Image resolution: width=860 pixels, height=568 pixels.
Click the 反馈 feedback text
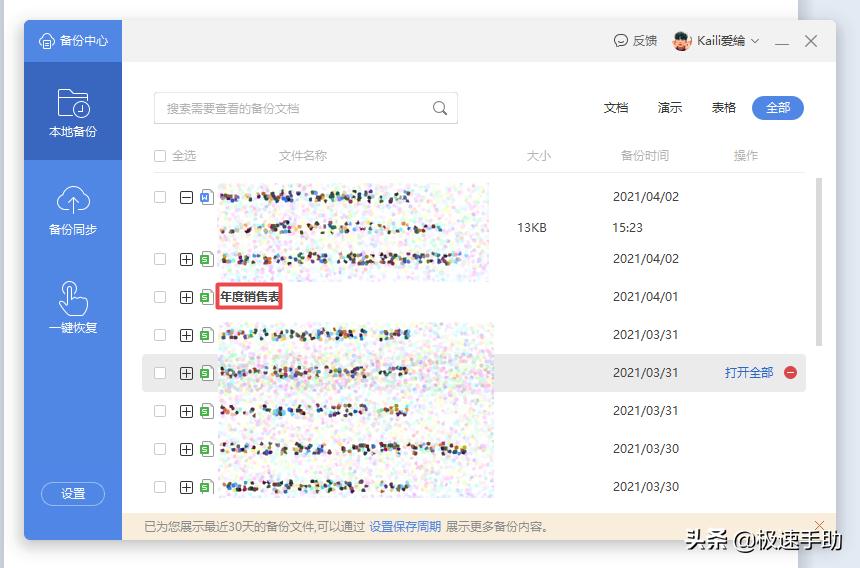point(644,41)
